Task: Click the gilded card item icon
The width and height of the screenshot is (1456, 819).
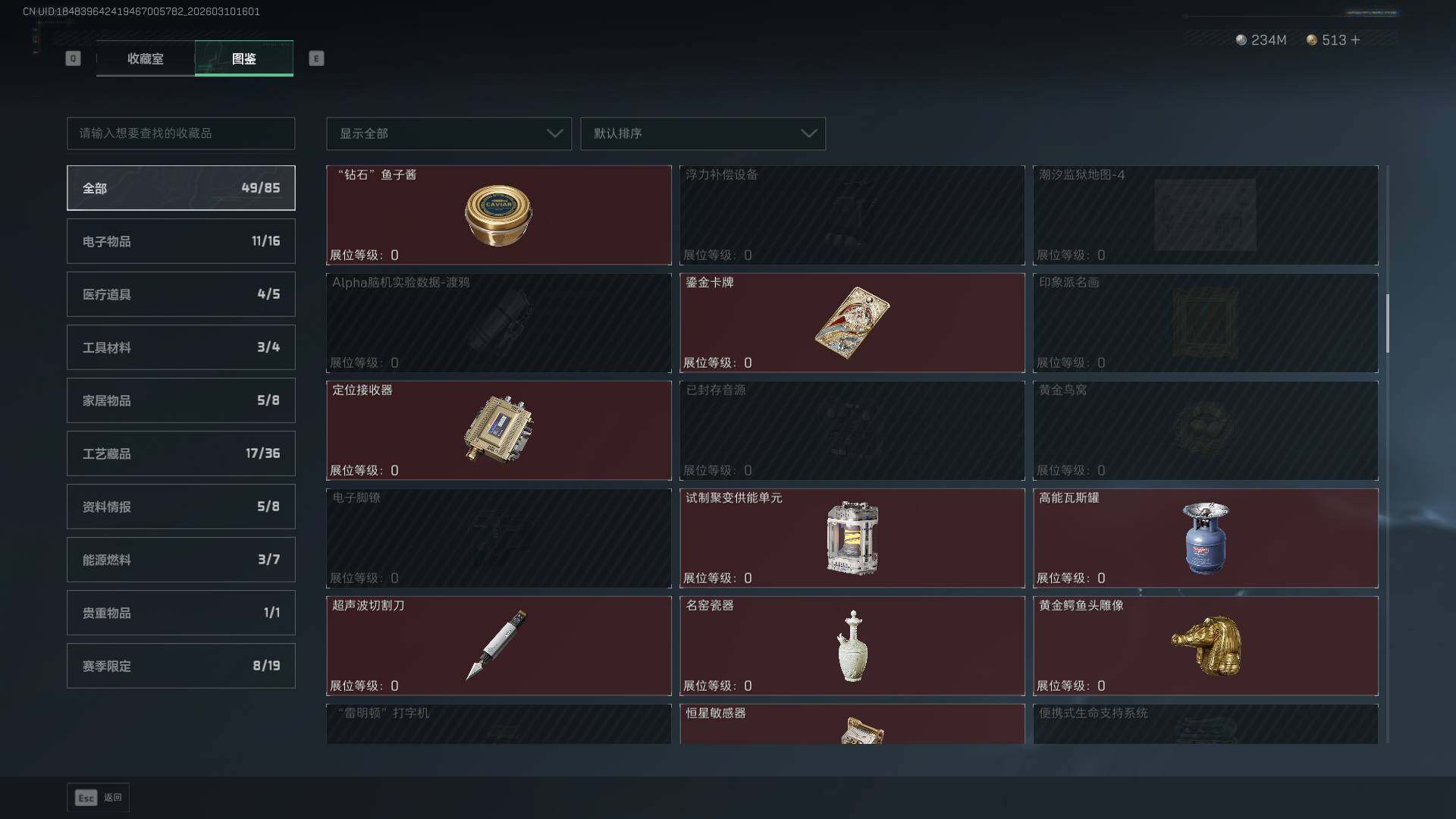Action: 852,323
